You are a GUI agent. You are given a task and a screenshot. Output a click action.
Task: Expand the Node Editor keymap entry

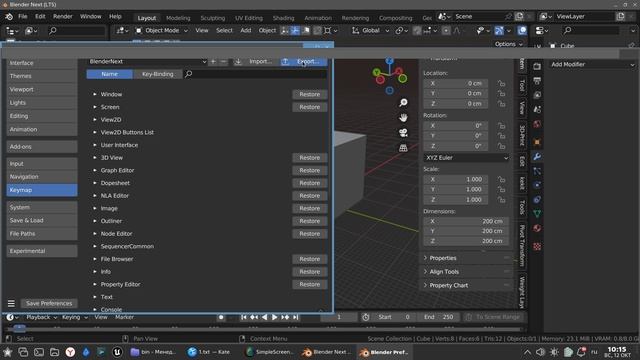(95, 233)
